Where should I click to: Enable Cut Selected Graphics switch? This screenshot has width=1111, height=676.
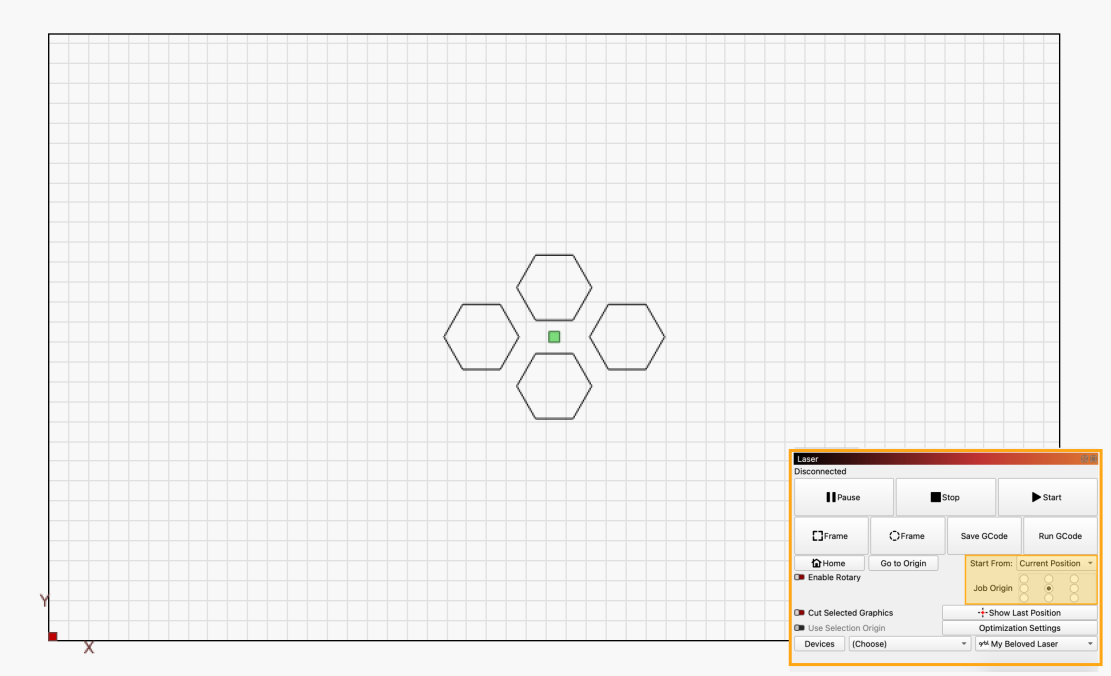pos(800,613)
